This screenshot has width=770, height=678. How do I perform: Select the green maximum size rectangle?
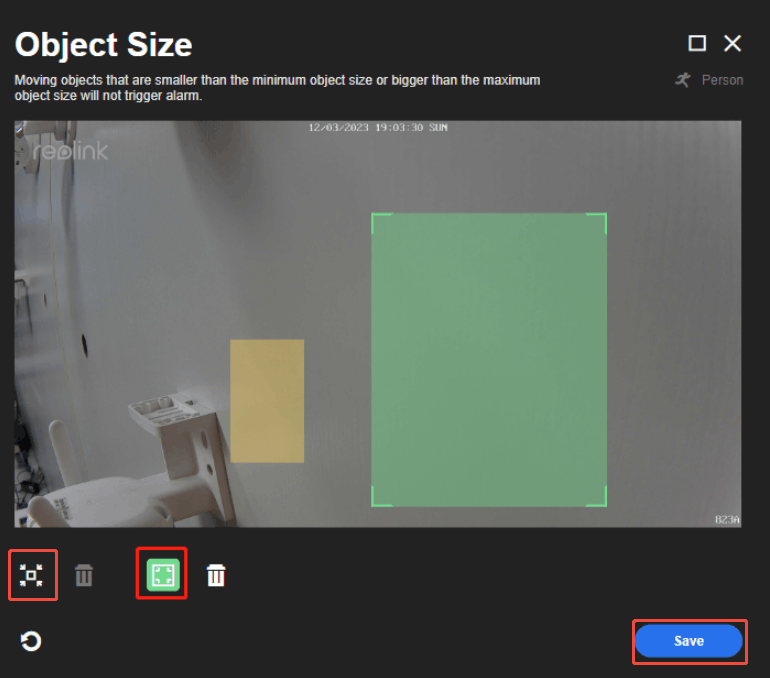coord(489,360)
